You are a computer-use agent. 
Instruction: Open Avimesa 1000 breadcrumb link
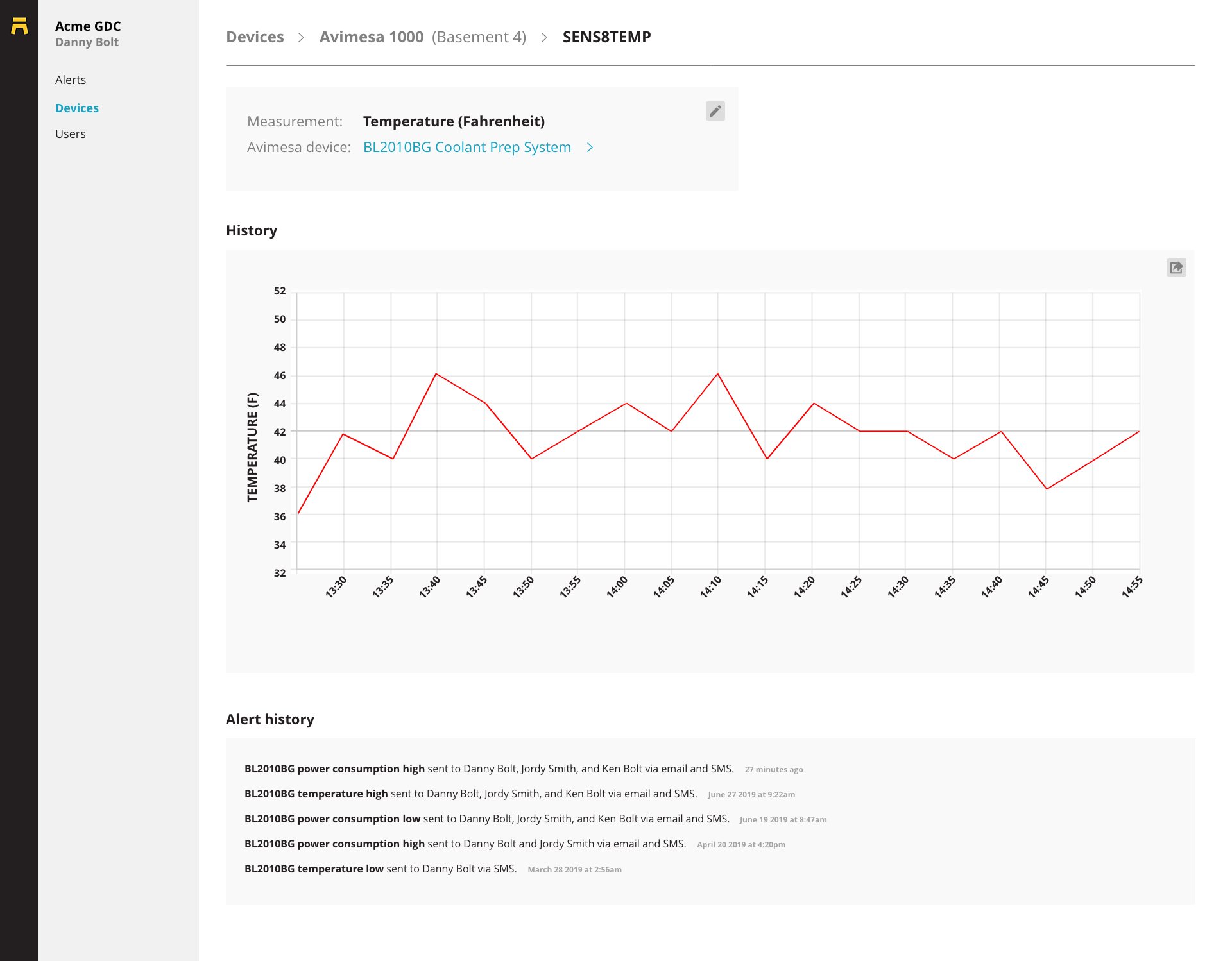423,37
